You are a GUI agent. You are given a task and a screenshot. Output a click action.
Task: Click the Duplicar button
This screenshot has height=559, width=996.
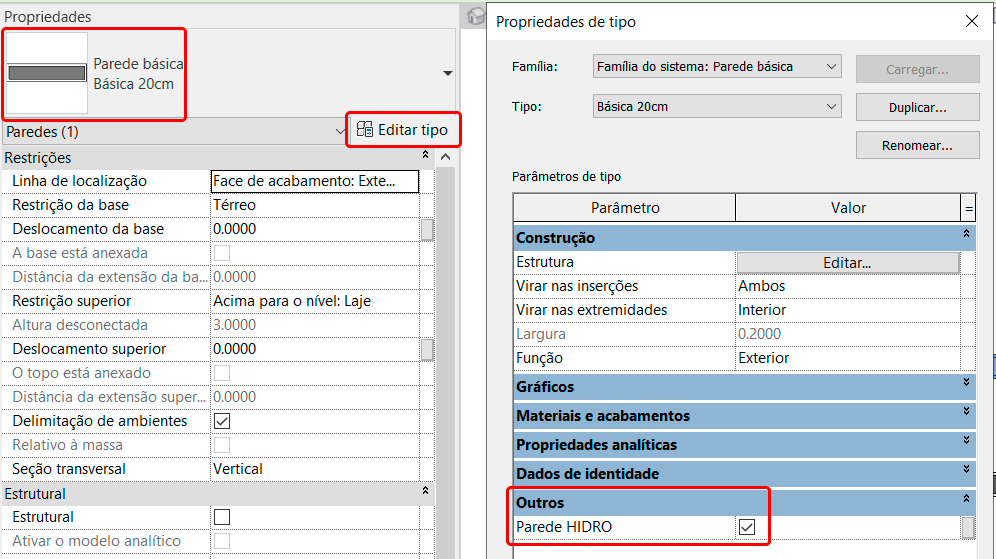point(917,107)
